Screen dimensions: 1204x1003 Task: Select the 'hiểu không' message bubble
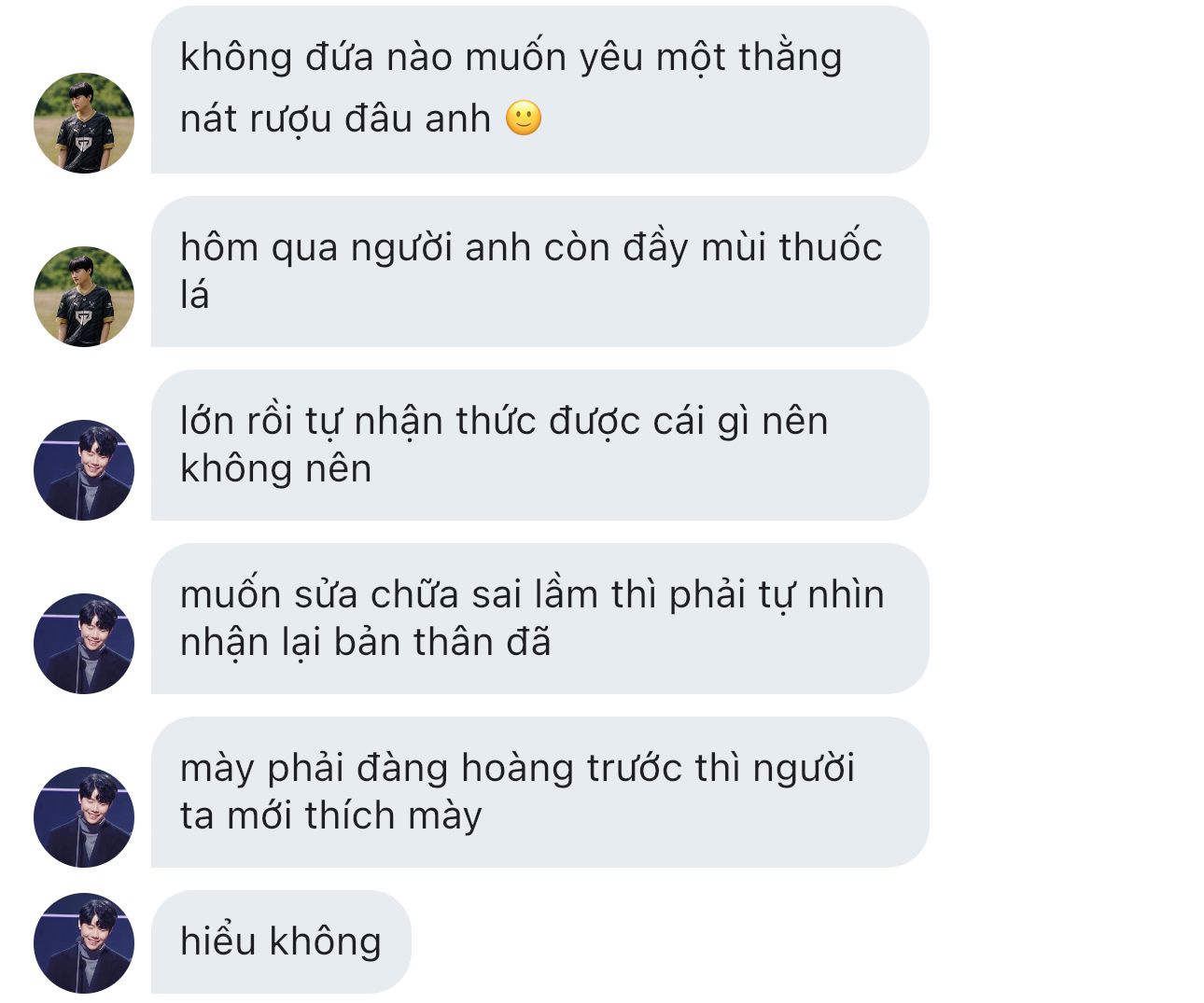[281, 941]
